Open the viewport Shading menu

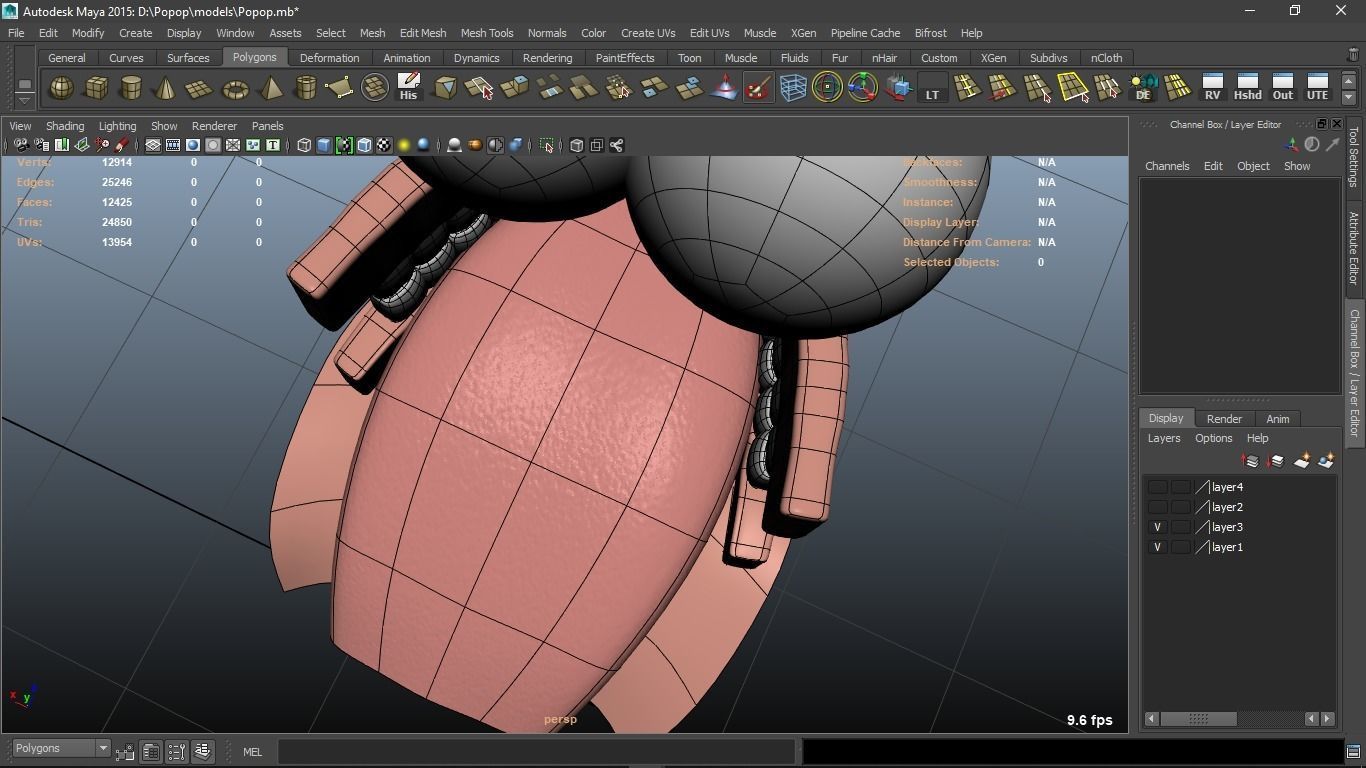coord(65,126)
